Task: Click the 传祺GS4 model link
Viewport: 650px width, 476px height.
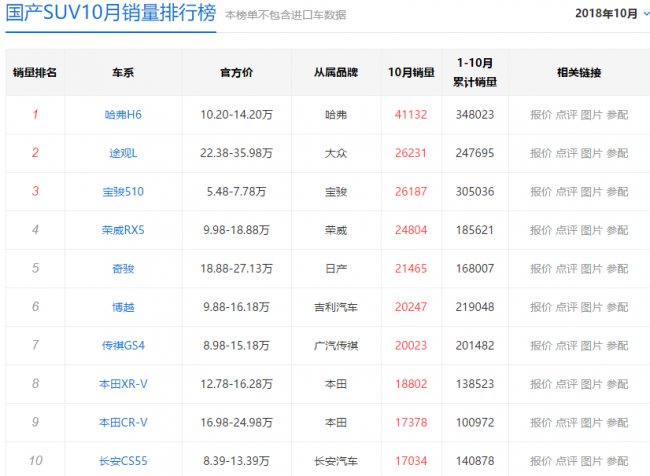Action: 123,345
